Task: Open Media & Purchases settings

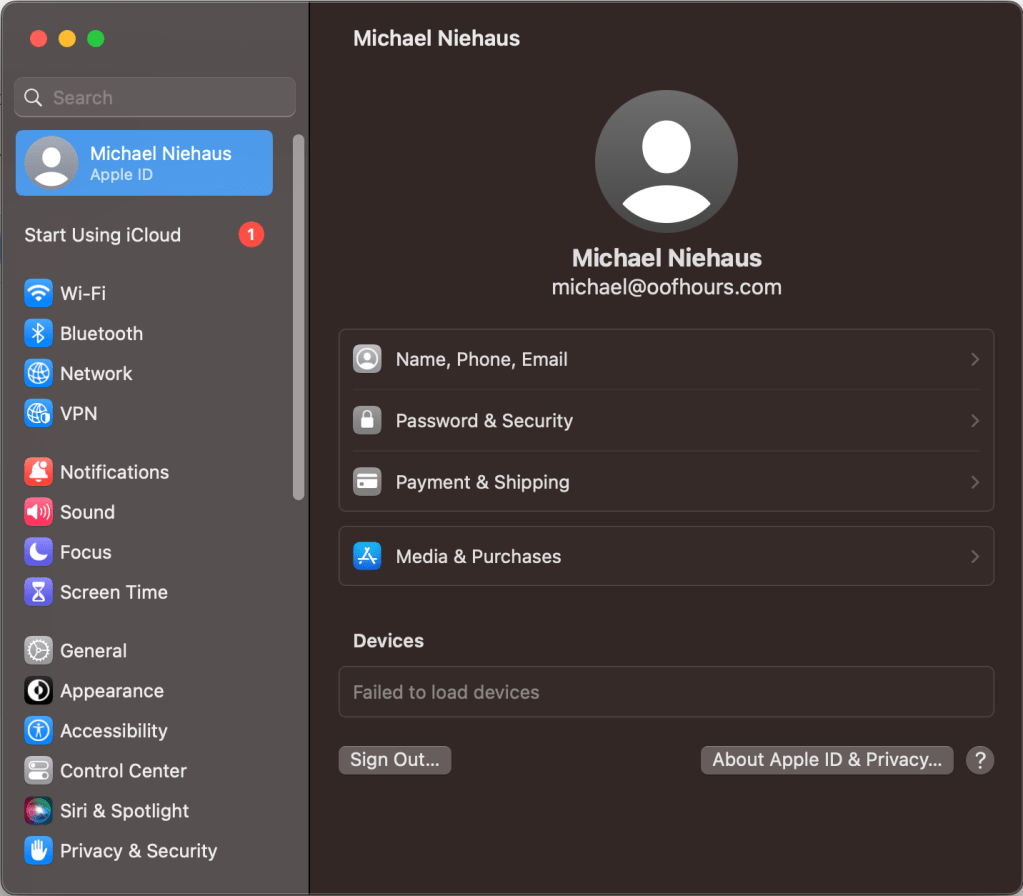Action: [666, 556]
